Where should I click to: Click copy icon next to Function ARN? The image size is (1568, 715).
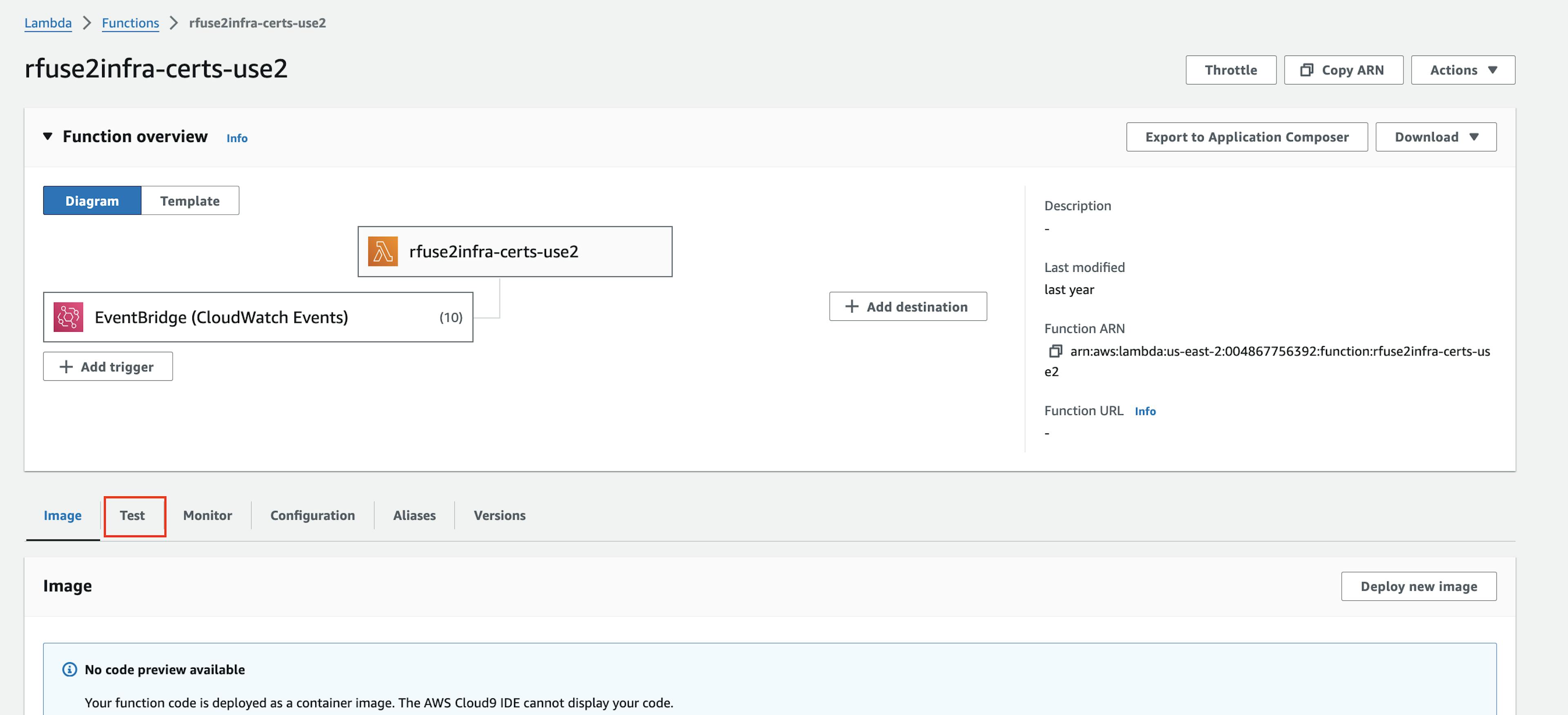coord(1055,351)
